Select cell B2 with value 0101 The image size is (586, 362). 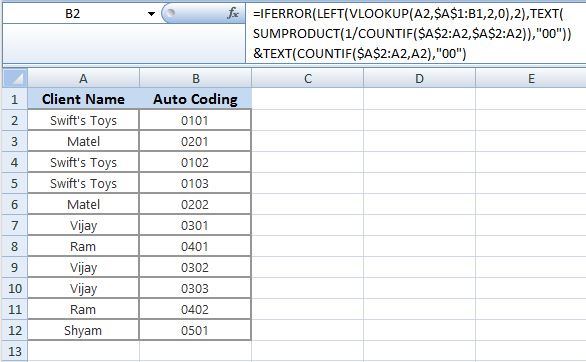click(195, 120)
